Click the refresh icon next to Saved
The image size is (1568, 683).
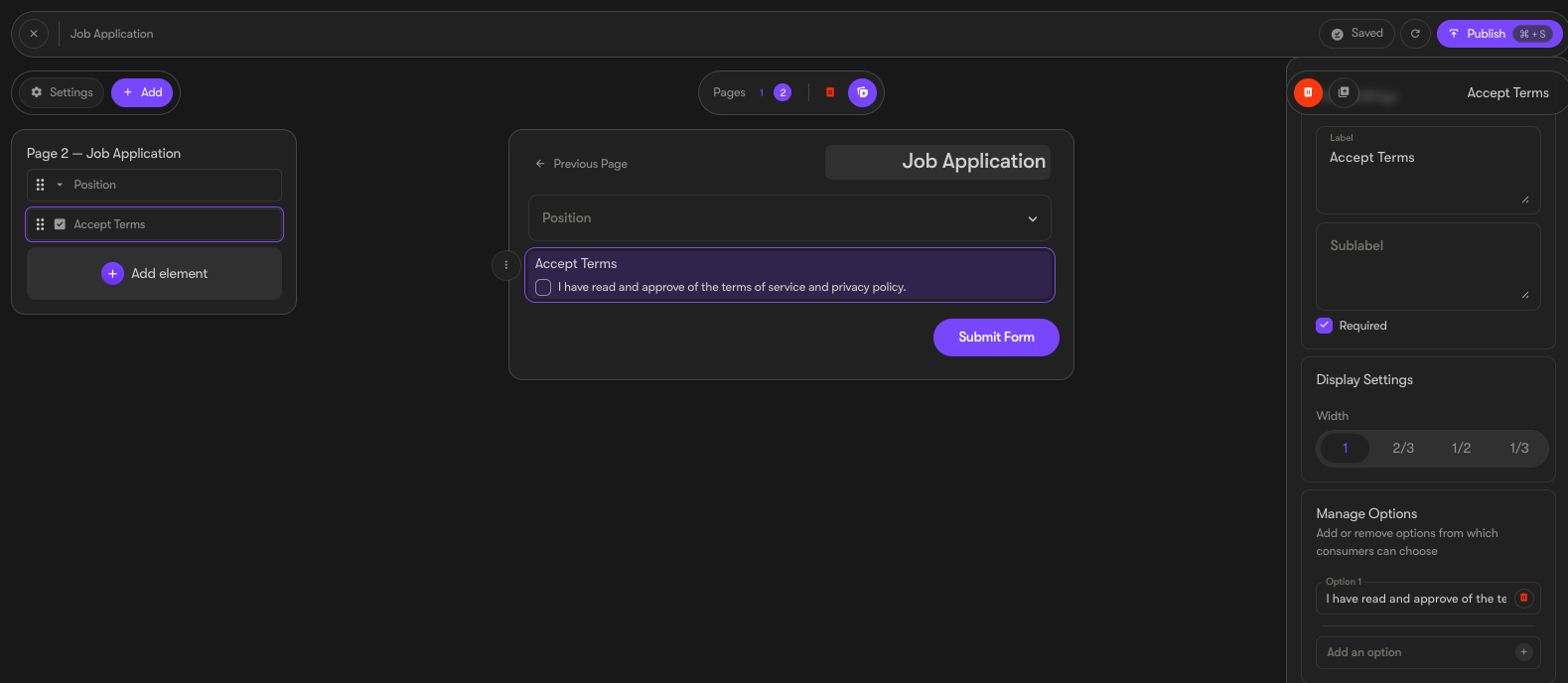point(1415,34)
